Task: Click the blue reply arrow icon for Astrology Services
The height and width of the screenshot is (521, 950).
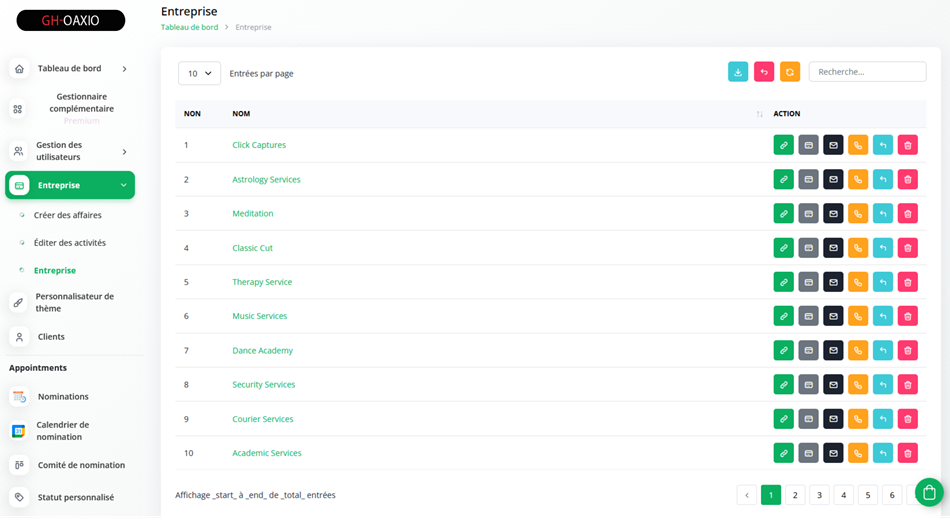Action: click(883, 179)
